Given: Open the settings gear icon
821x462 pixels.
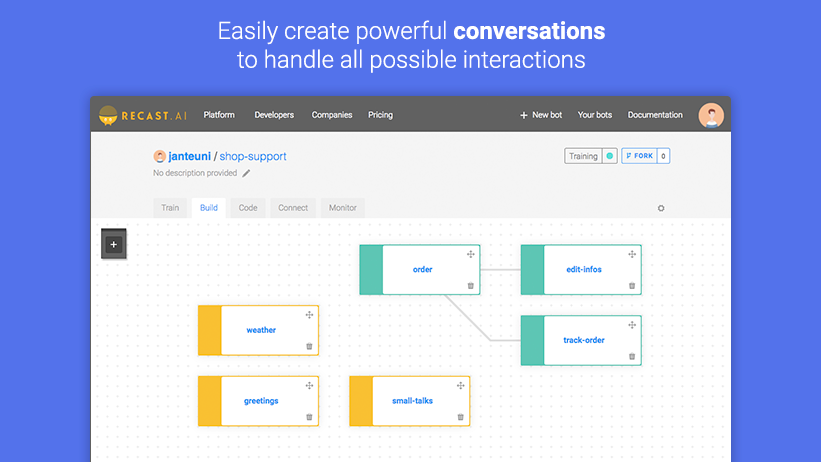Looking at the screenshot, I should point(660,208).
